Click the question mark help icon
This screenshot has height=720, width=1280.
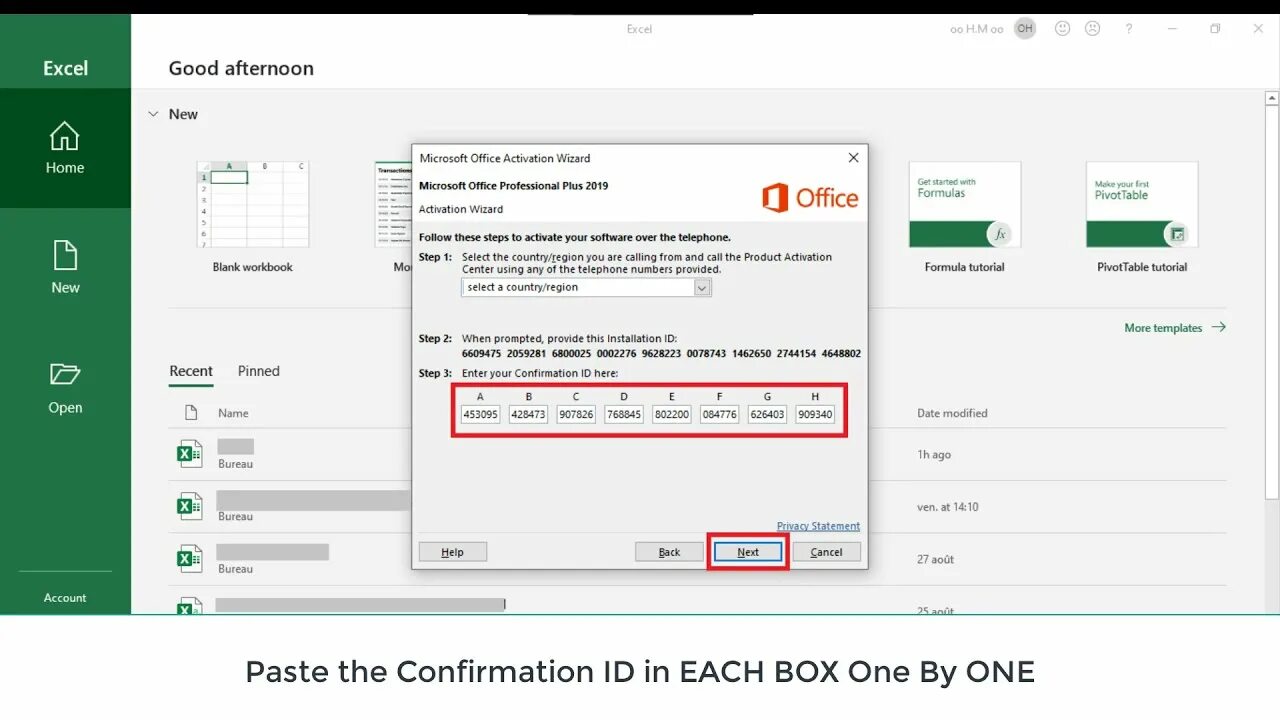pyautogui.click(x=1129, y=29)
